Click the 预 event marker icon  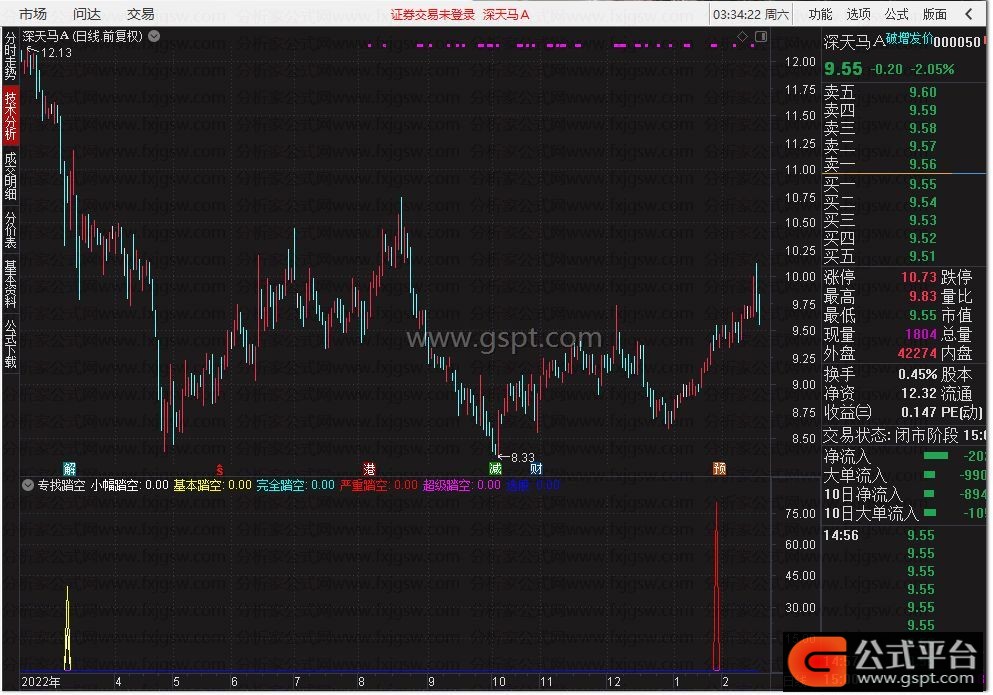coord(719,469)
